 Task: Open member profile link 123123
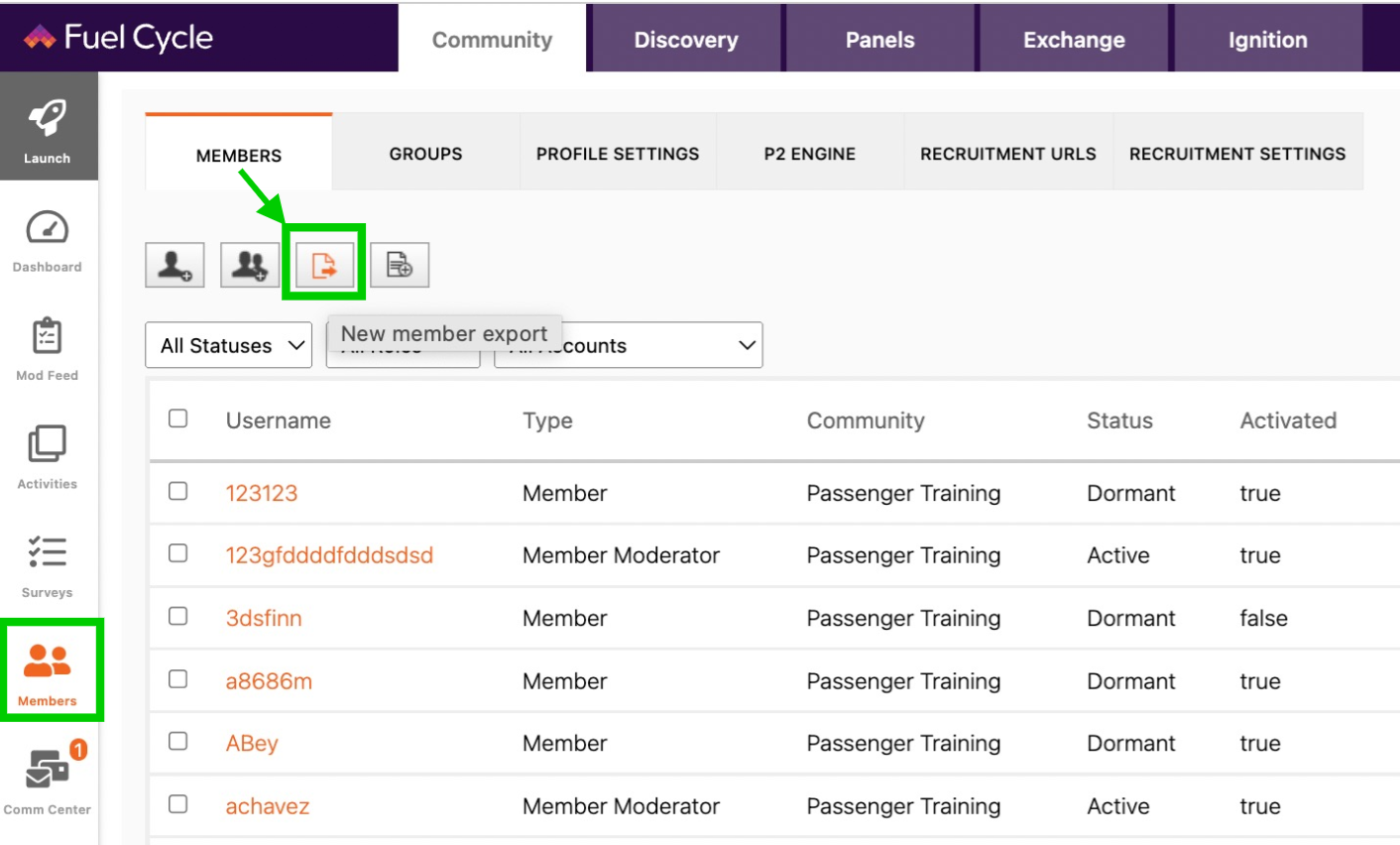(x=262, y=493)
